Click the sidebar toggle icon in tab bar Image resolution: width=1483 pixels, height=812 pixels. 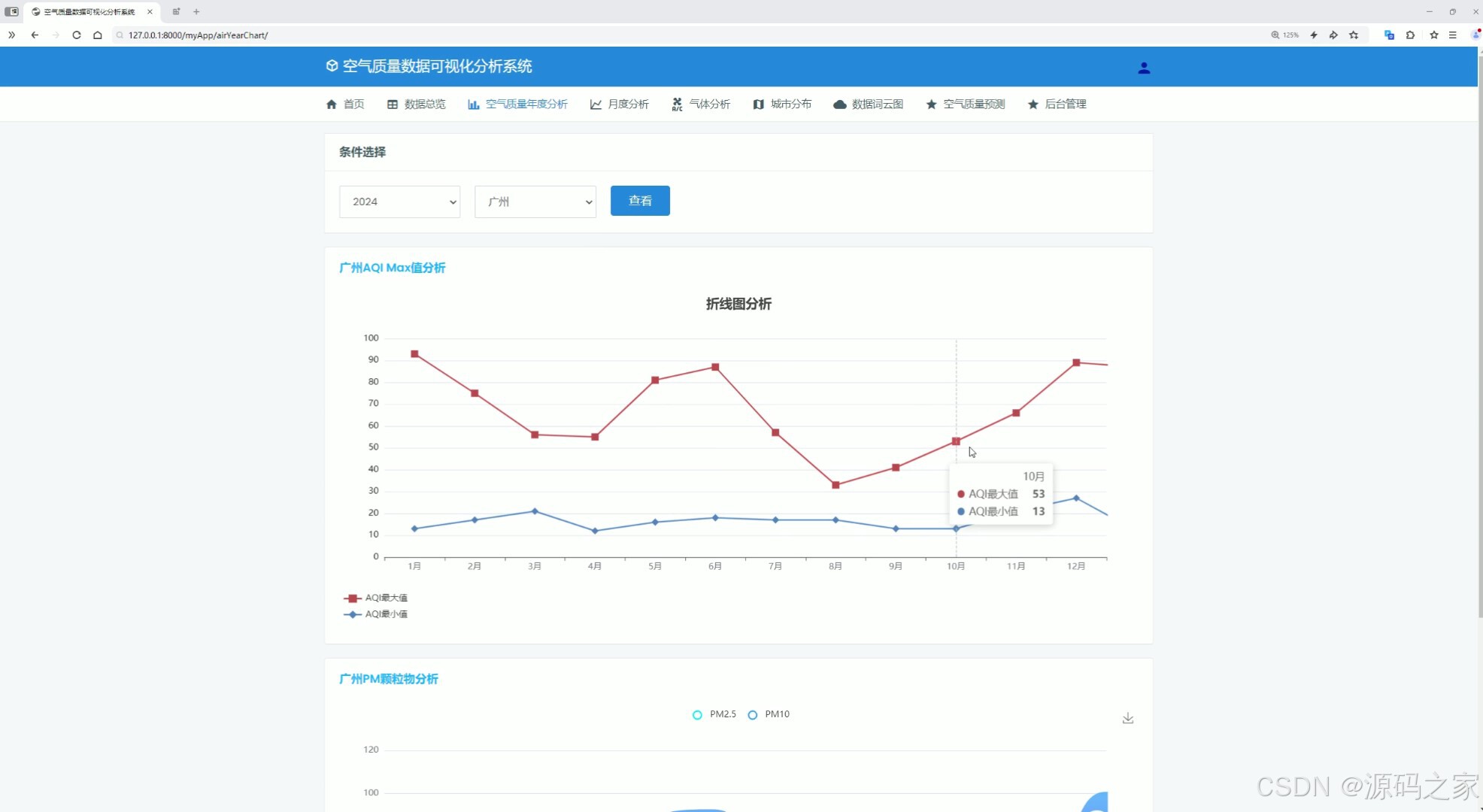click(x=11, y=11)
